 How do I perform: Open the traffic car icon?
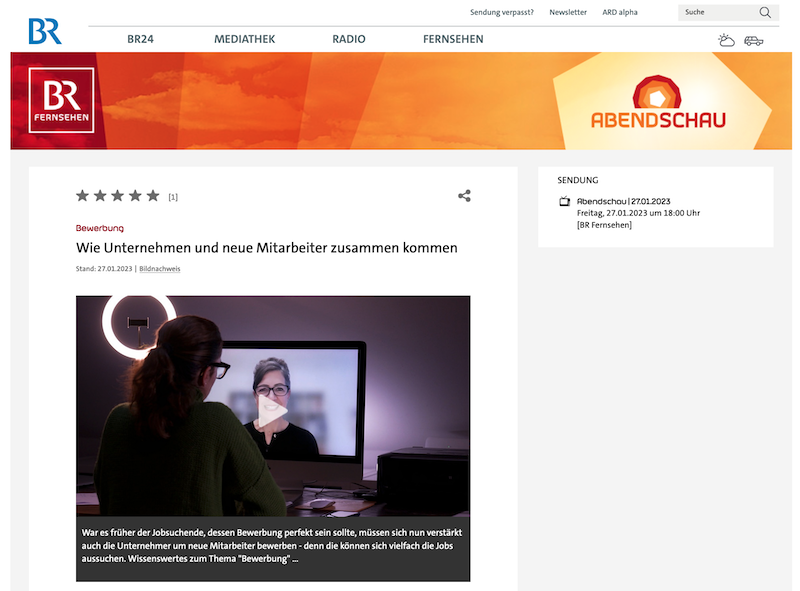(x=754, y=41)
